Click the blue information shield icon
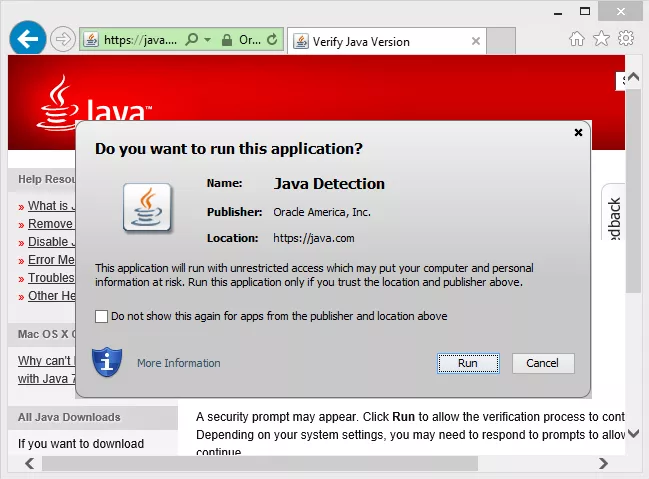649x479 pixels. pyautogui.click(x=107, y=362)
